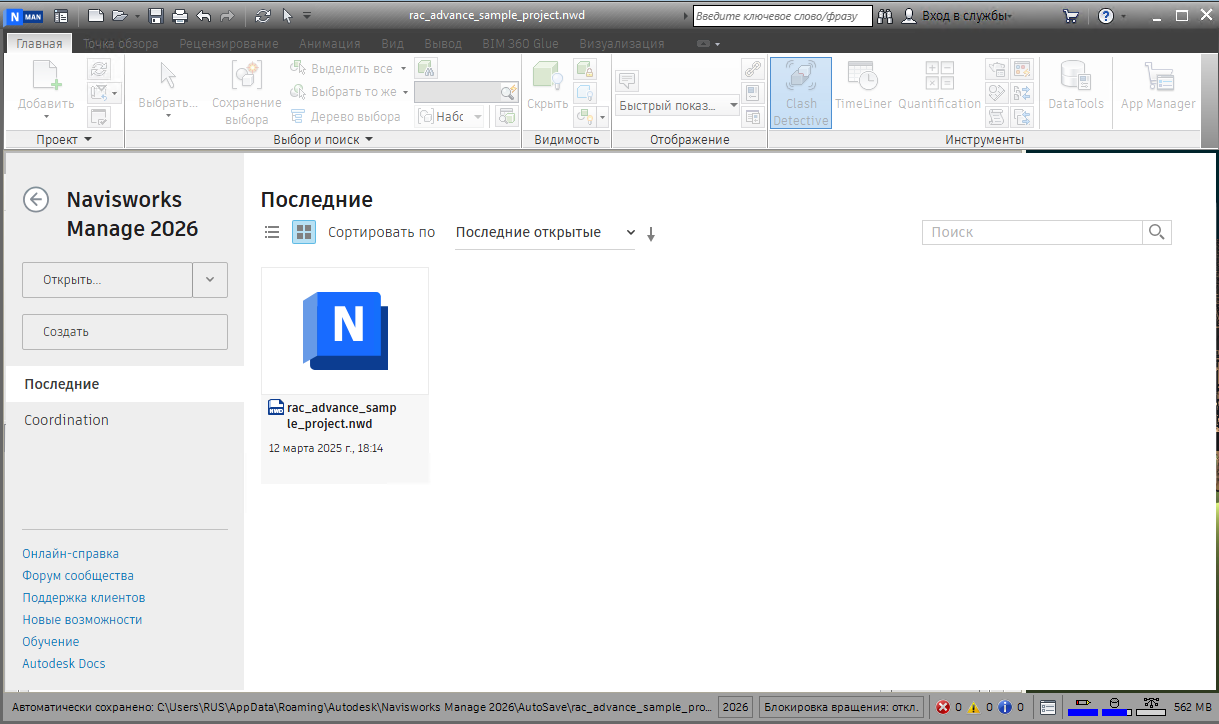Click the Print icon in quick access toolbar
Image resolution: width=1219 pixels, height=724 pixels.
[179, 16]
